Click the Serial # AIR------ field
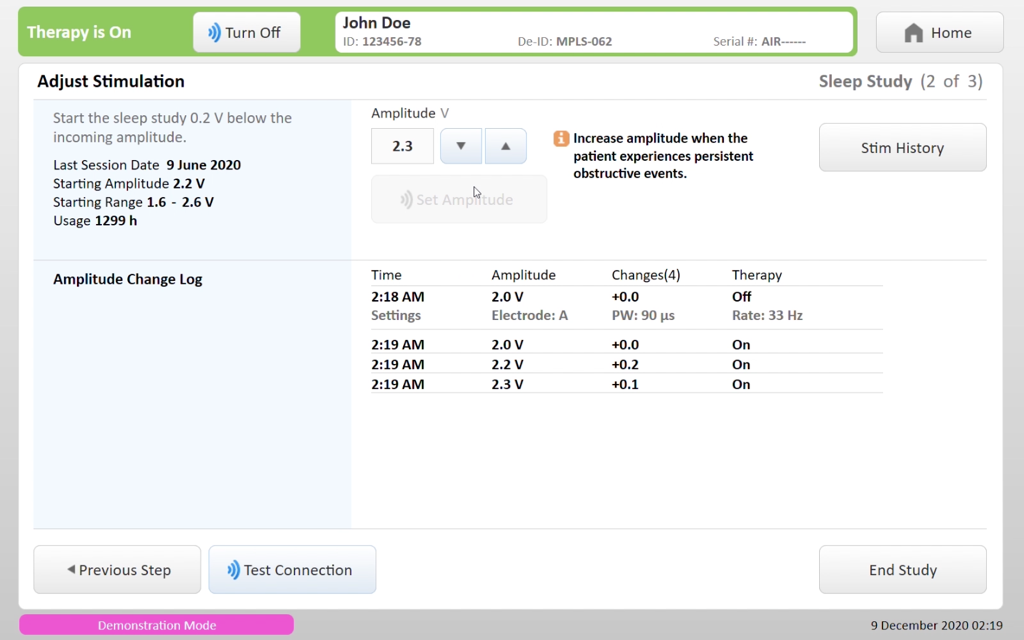 (x=760, y=42)
